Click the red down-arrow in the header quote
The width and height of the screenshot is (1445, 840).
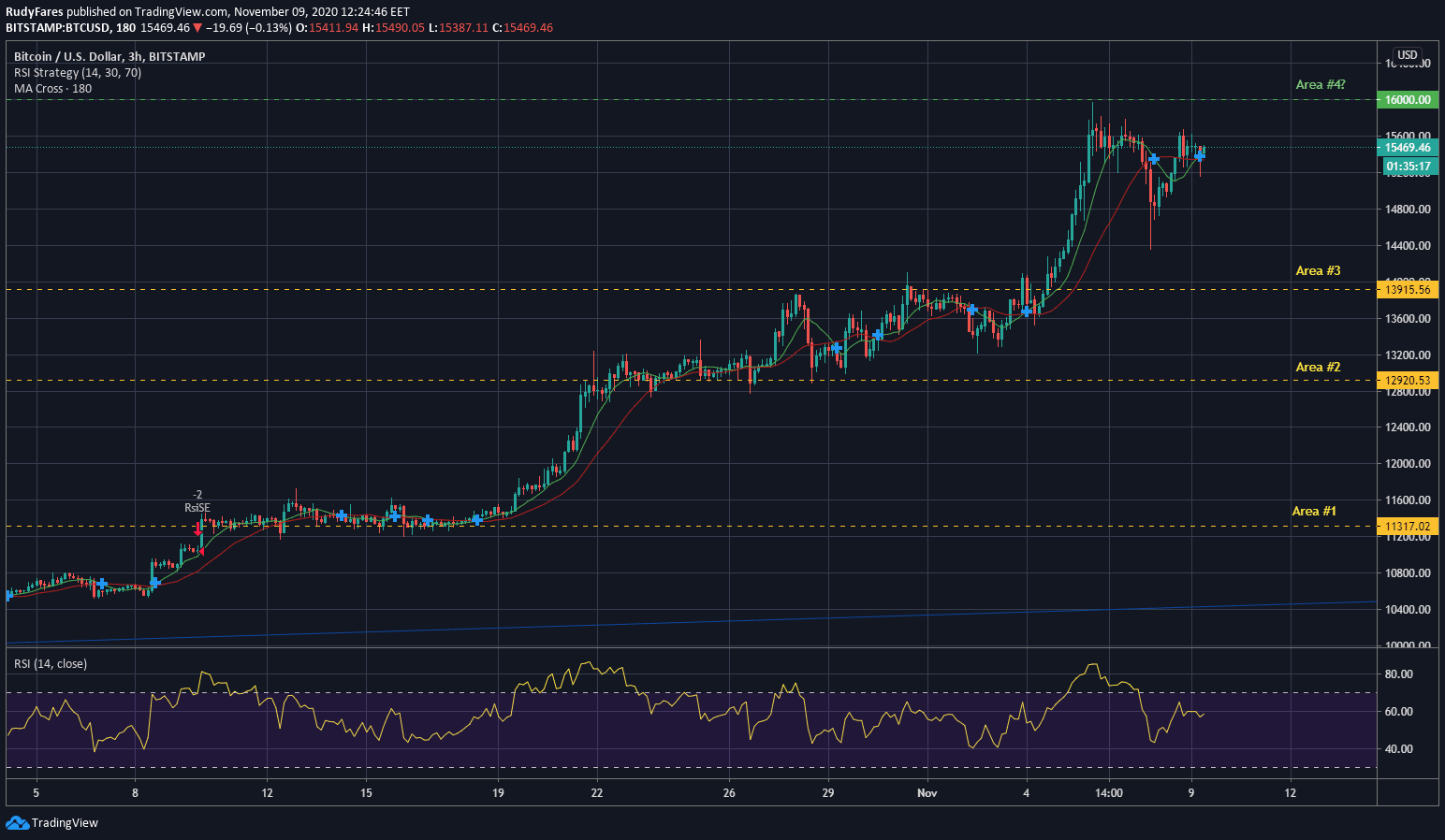tap(197, 28)
